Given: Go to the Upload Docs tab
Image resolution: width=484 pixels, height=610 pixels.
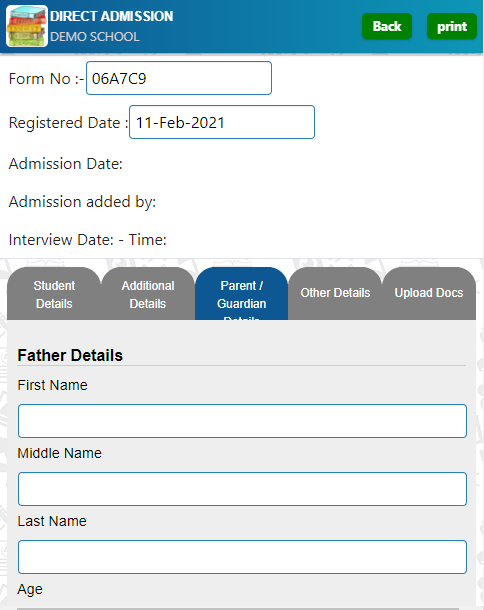Looking at the screenshot, I should point(429,294).
